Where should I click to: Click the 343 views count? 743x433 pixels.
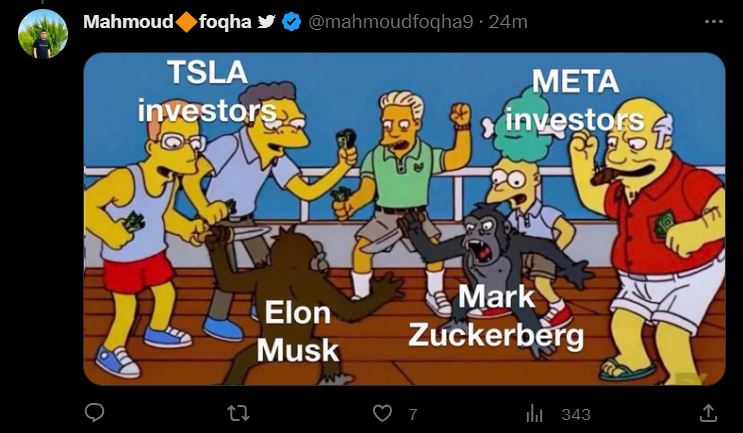click(576, 415)
